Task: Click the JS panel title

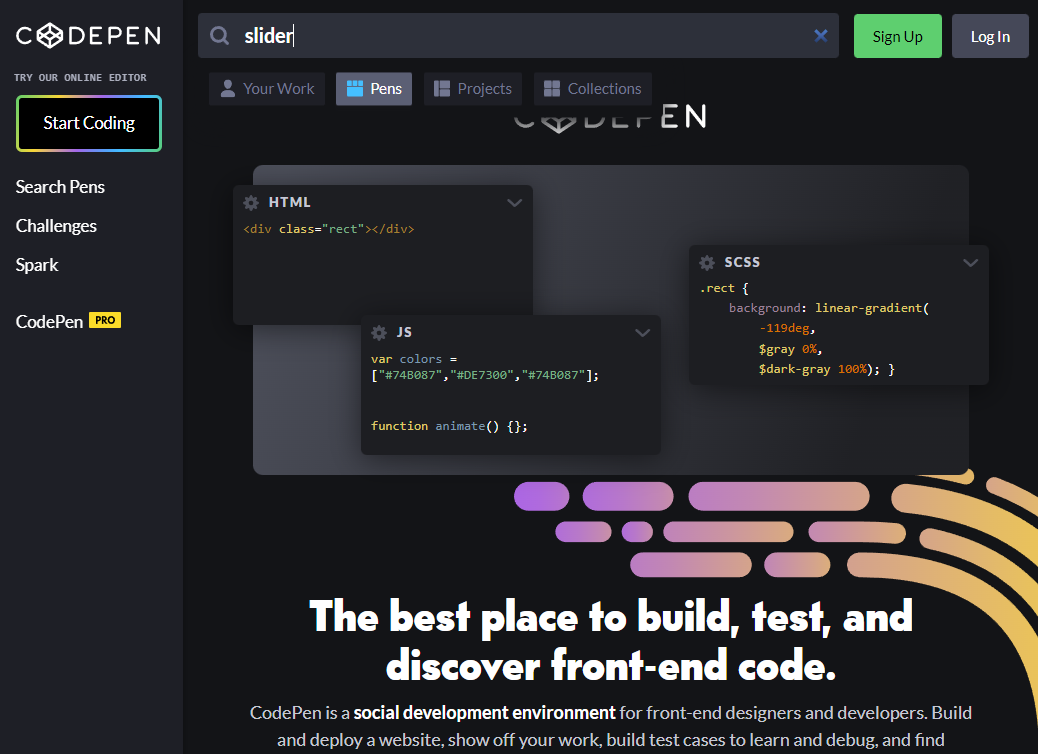Action: pos(404,332)
